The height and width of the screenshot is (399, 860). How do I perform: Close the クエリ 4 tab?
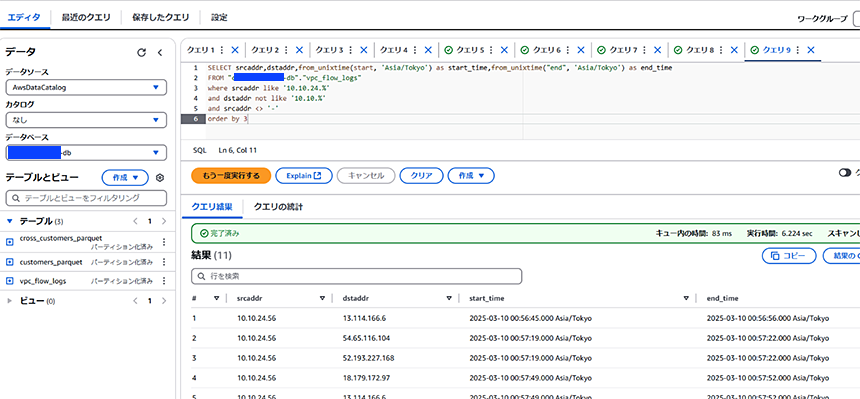(428, 50)
